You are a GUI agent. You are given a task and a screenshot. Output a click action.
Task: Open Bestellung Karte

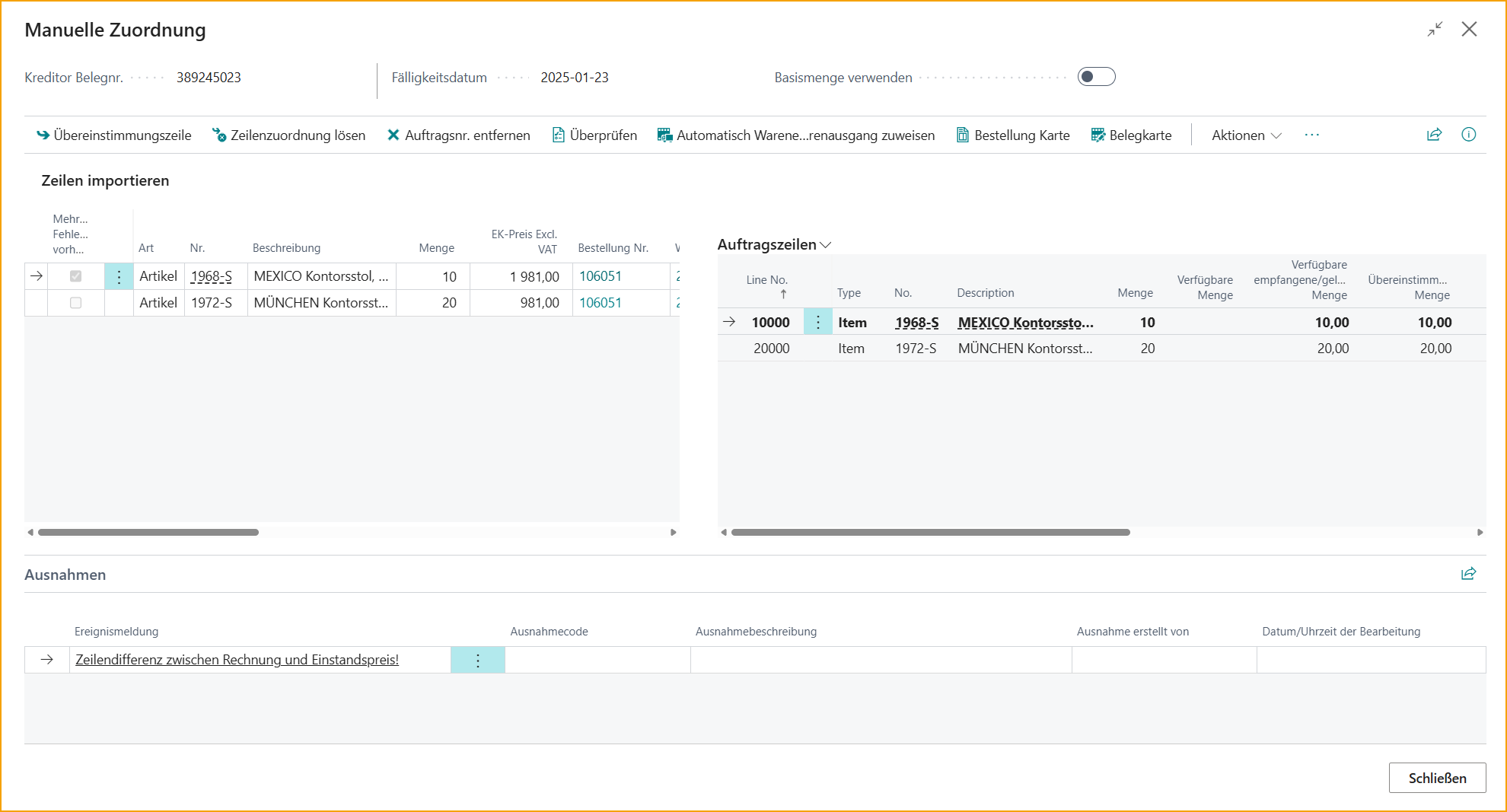(x=1013, y=135)
